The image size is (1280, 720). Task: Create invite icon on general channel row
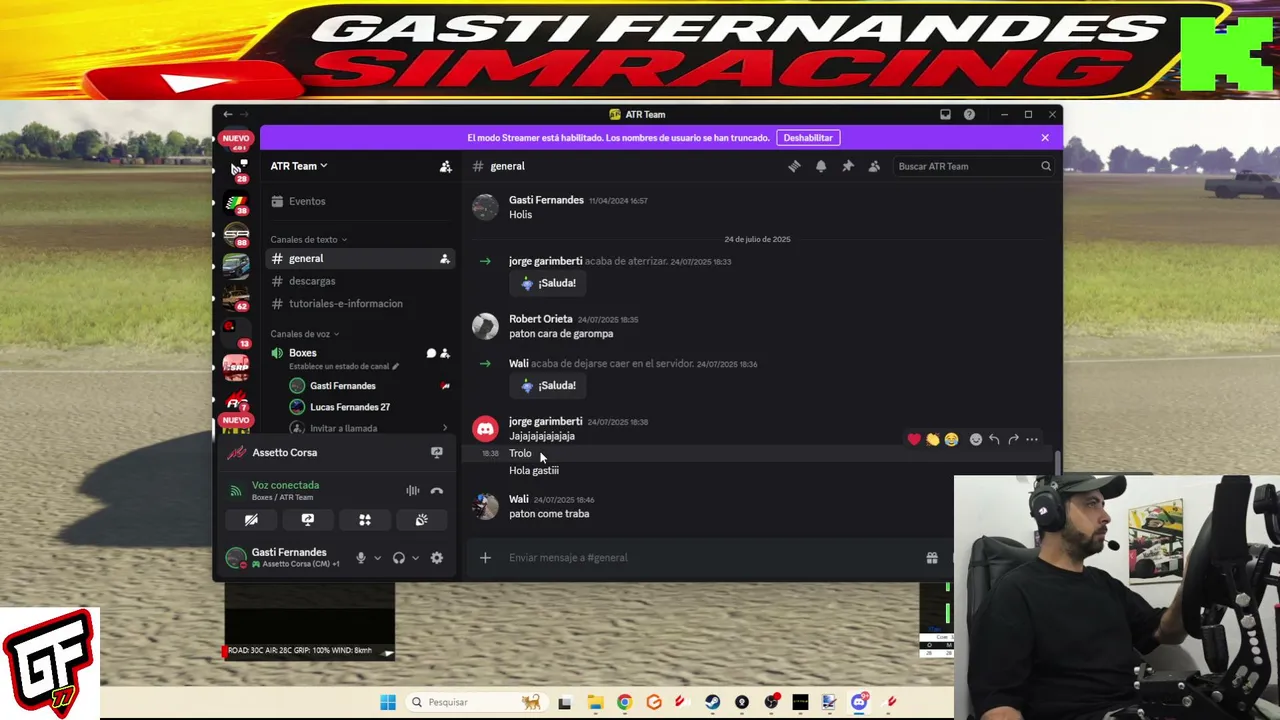pyautogui.click(x=445, y=259)
